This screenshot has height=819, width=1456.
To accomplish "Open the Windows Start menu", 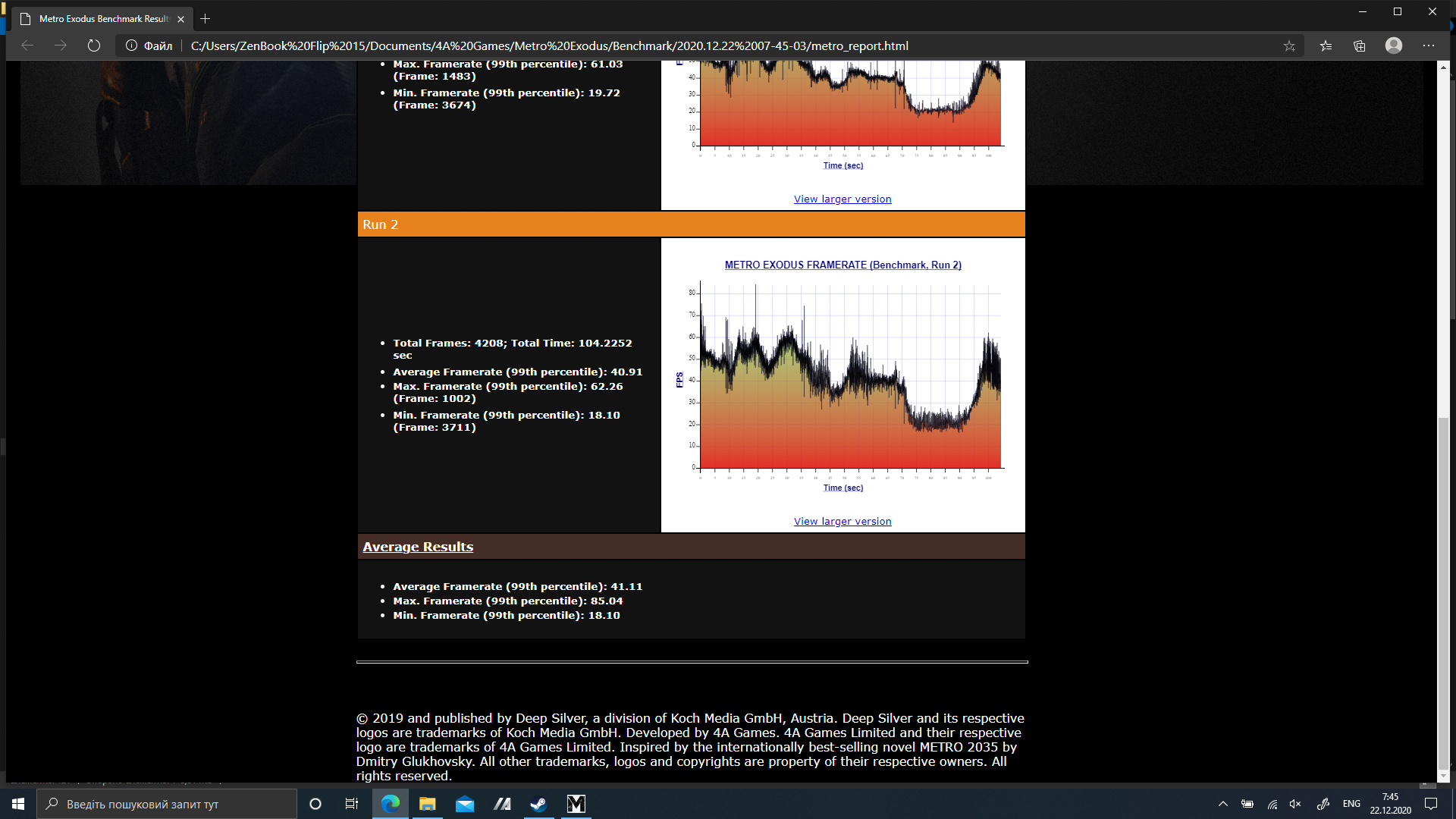I will (x=18, y=804).
